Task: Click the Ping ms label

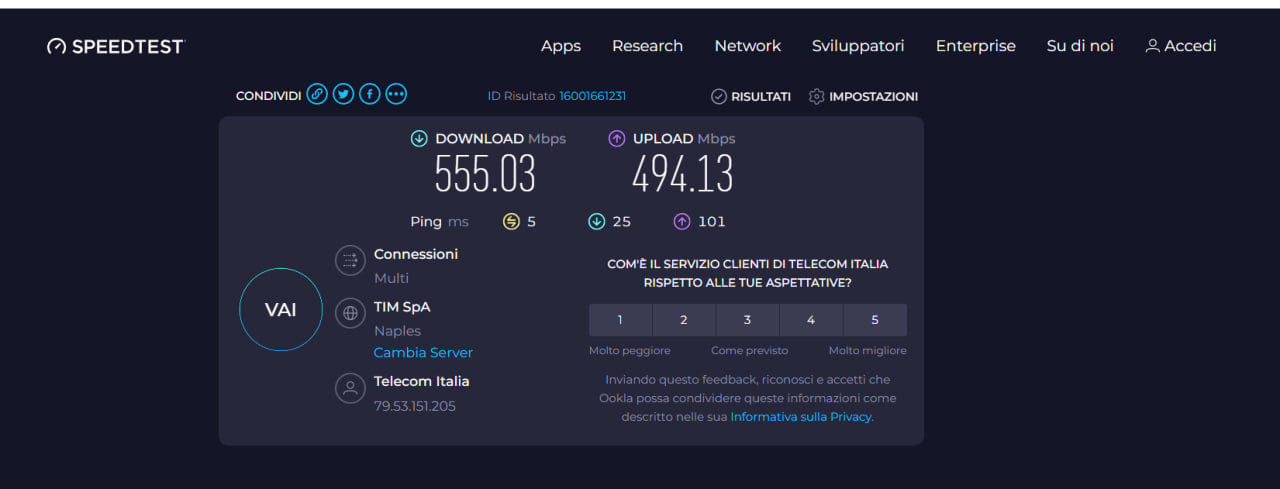Action: point(439,222)
